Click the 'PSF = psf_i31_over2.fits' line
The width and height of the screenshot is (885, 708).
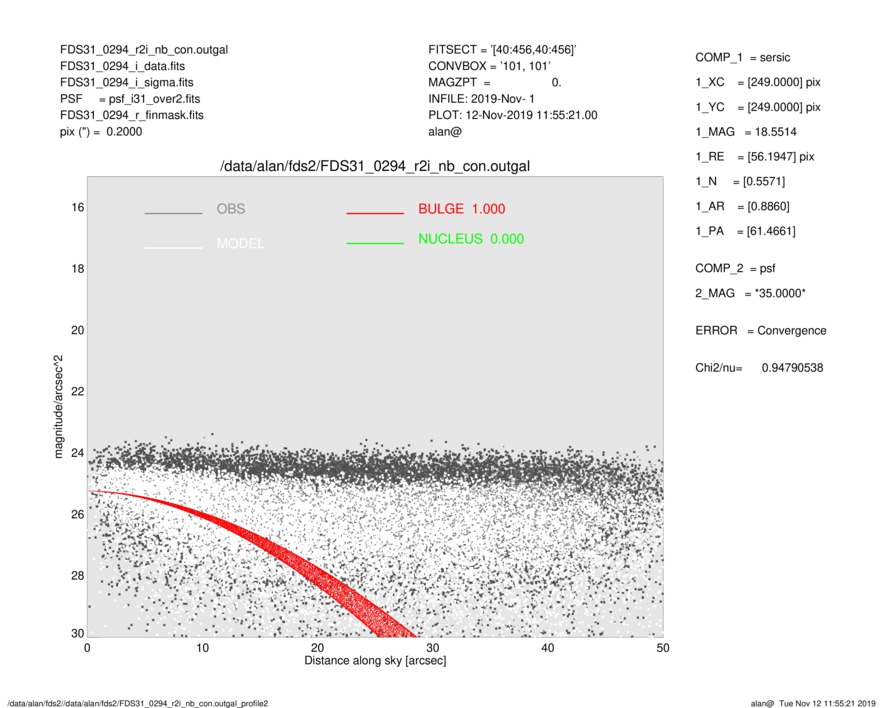coord(130,99)
